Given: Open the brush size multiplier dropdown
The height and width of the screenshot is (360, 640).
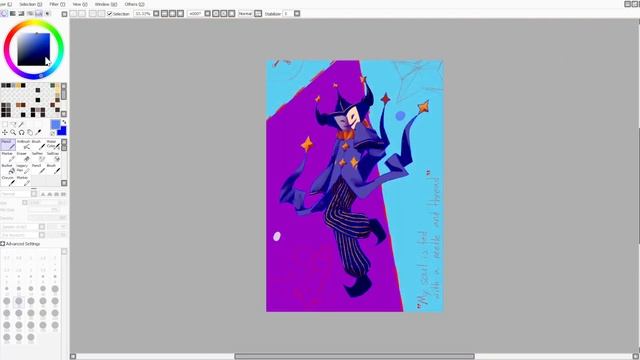Looking at the screenshot, I should [24, 202].
